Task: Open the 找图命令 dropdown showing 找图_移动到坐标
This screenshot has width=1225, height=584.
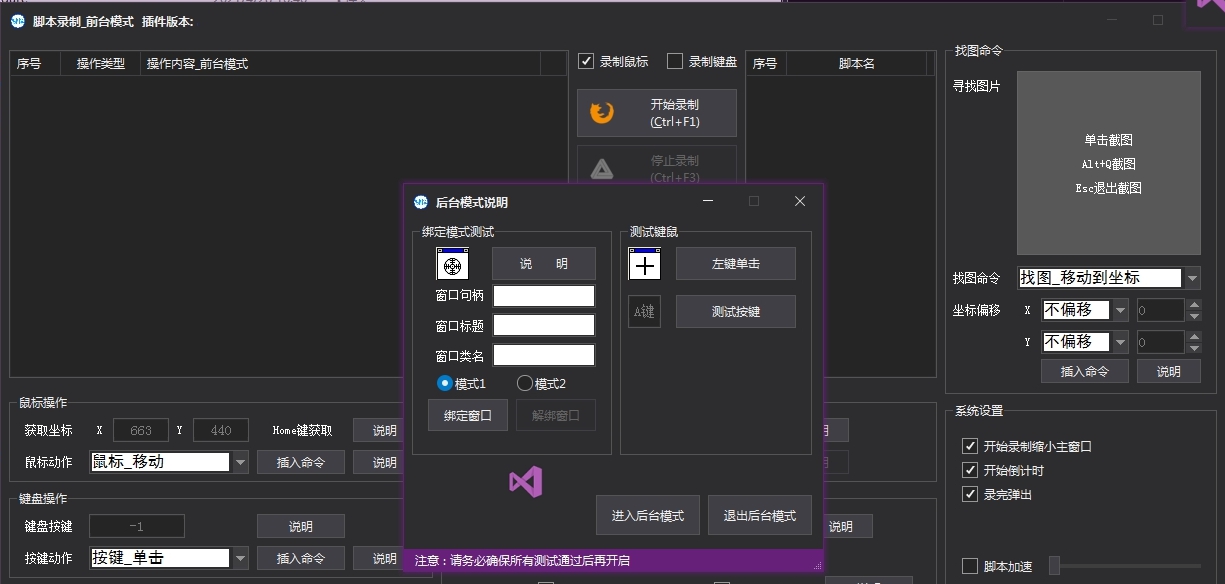Action: click(1193, 278)
